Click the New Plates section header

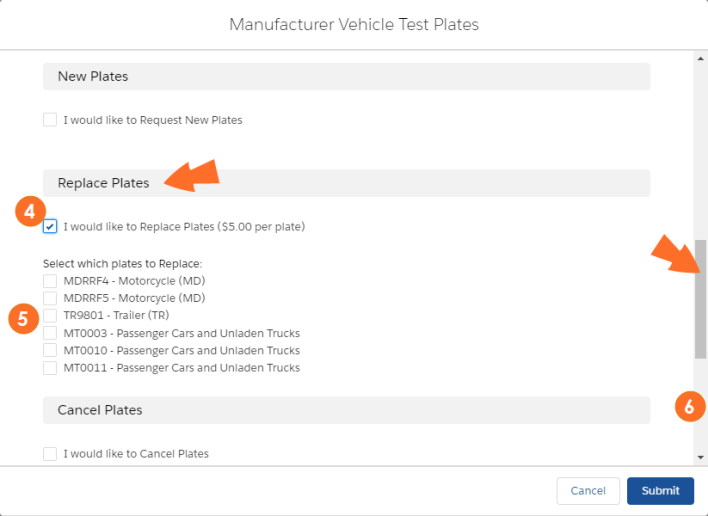(346, 76)
